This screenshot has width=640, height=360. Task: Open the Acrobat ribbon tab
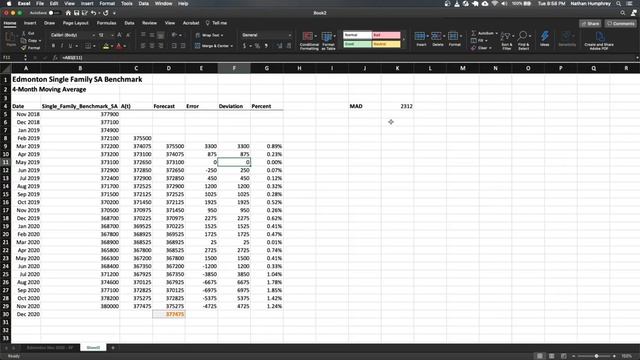191,23
